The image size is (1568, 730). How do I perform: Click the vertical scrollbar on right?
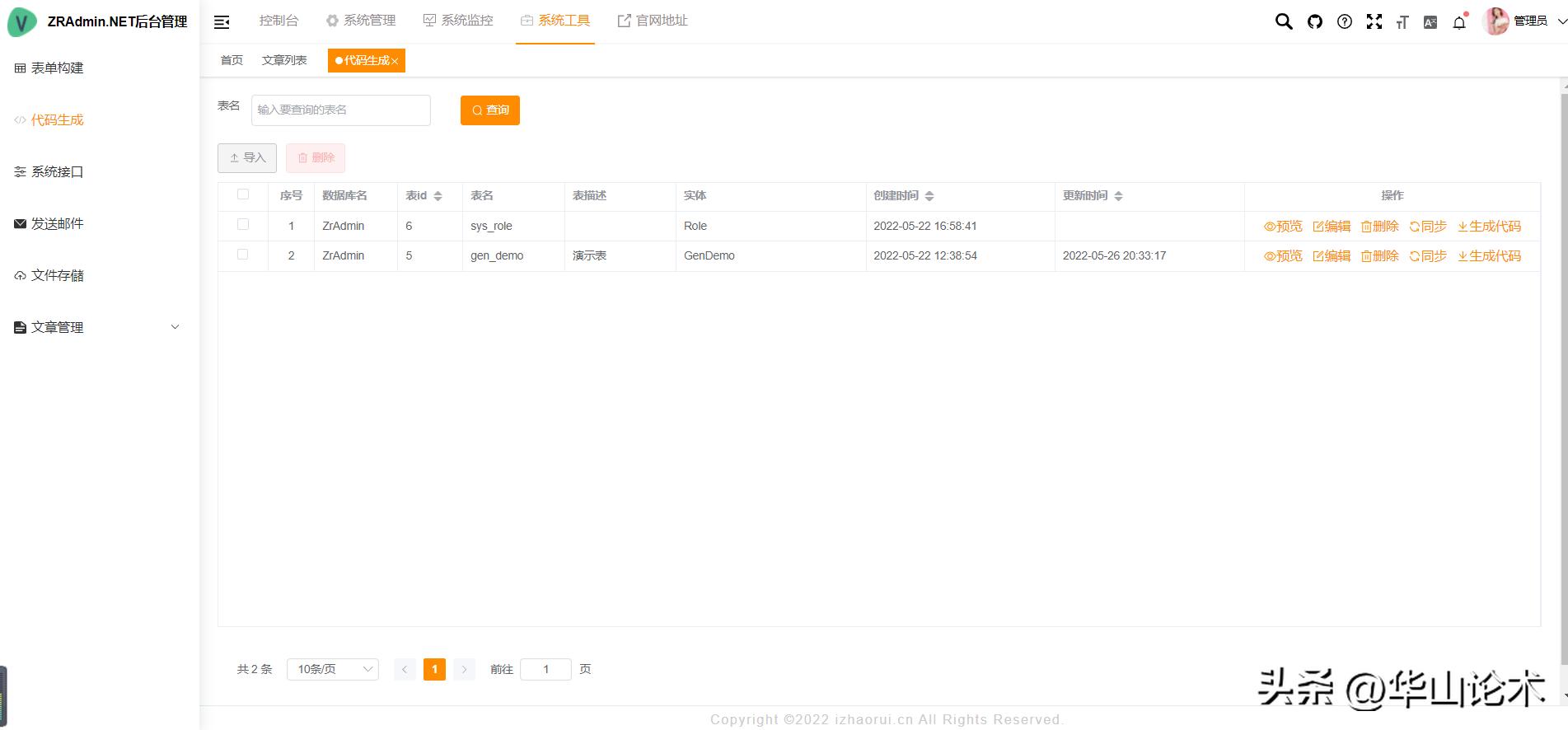(x=1564, y=379)
